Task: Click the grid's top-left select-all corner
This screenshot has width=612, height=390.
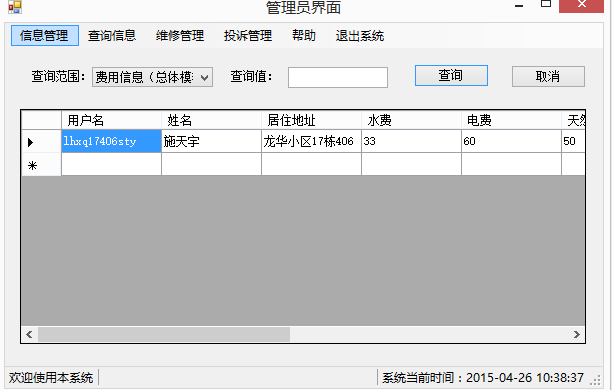Action: (41, 120)
